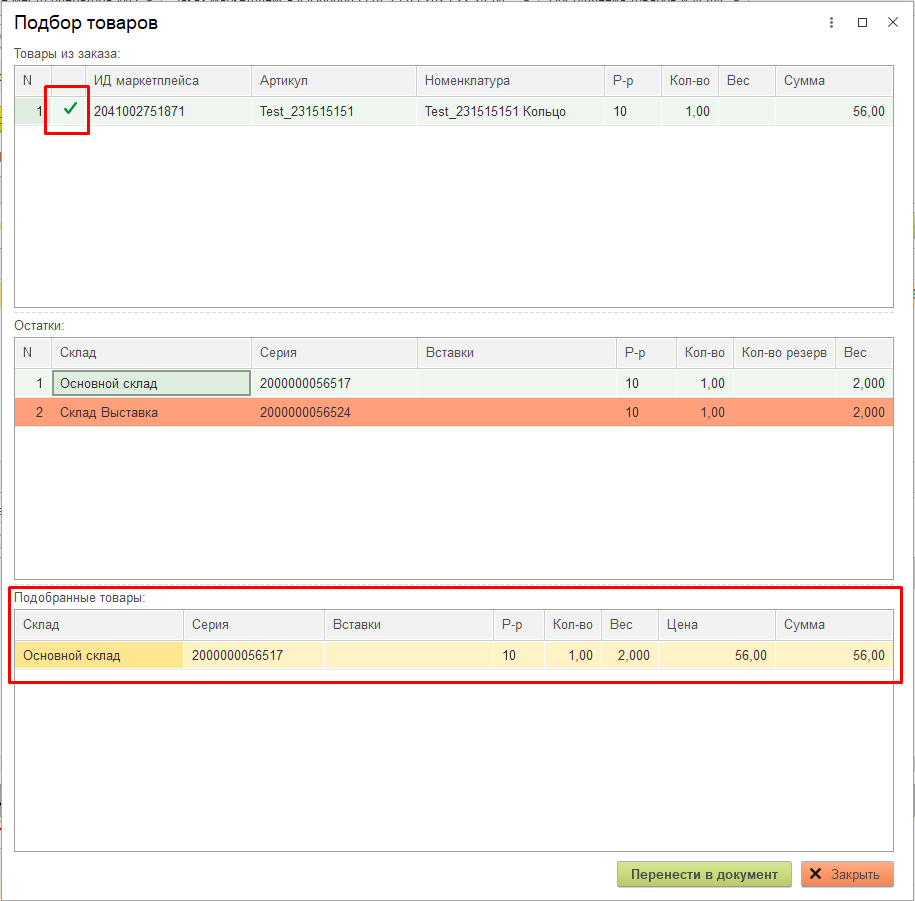Screen dimensions: 915x901
Task: Open the three-dot more options menu
Action: pos(831,23)
